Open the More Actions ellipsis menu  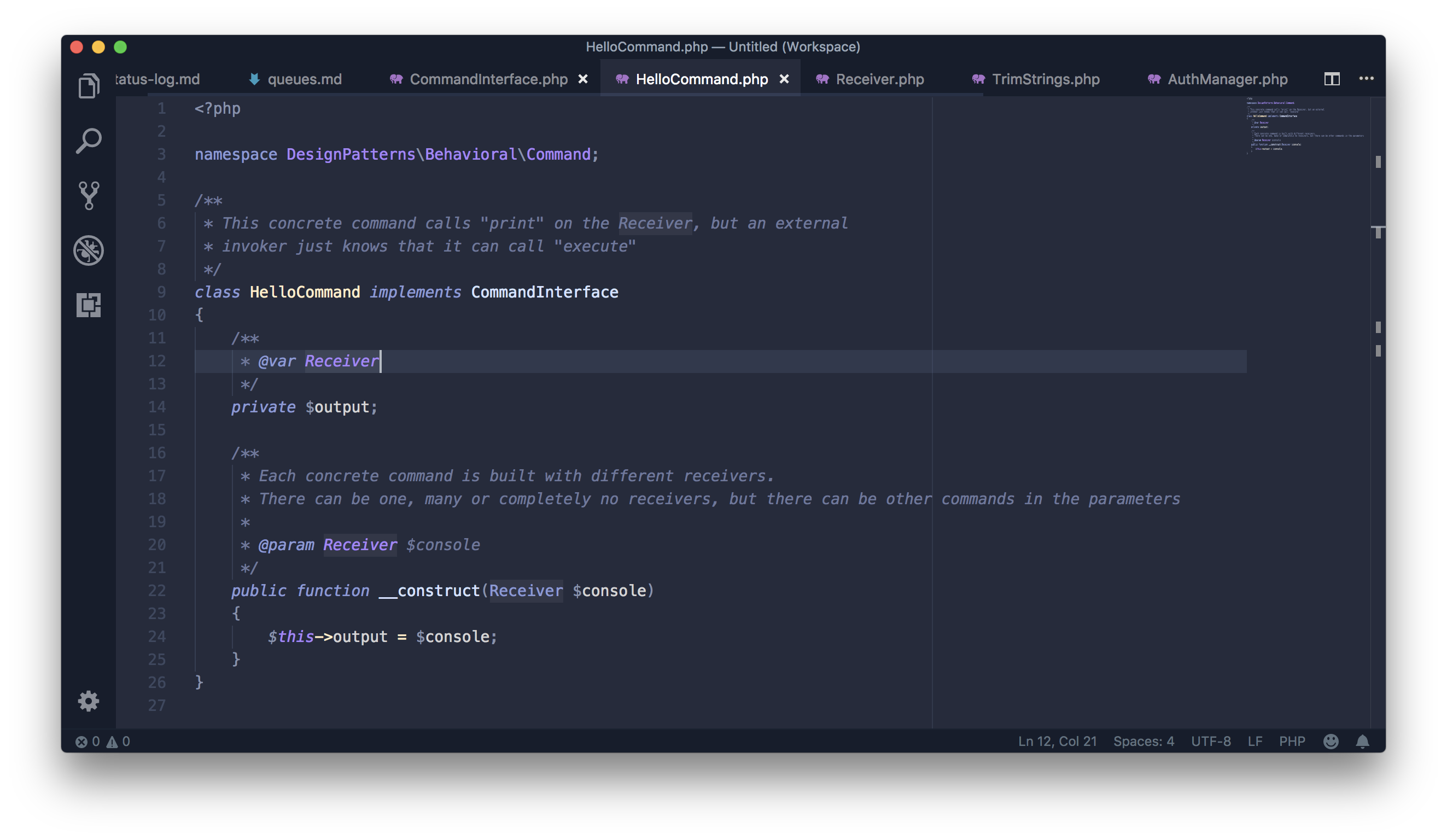tap(1367, 79)
